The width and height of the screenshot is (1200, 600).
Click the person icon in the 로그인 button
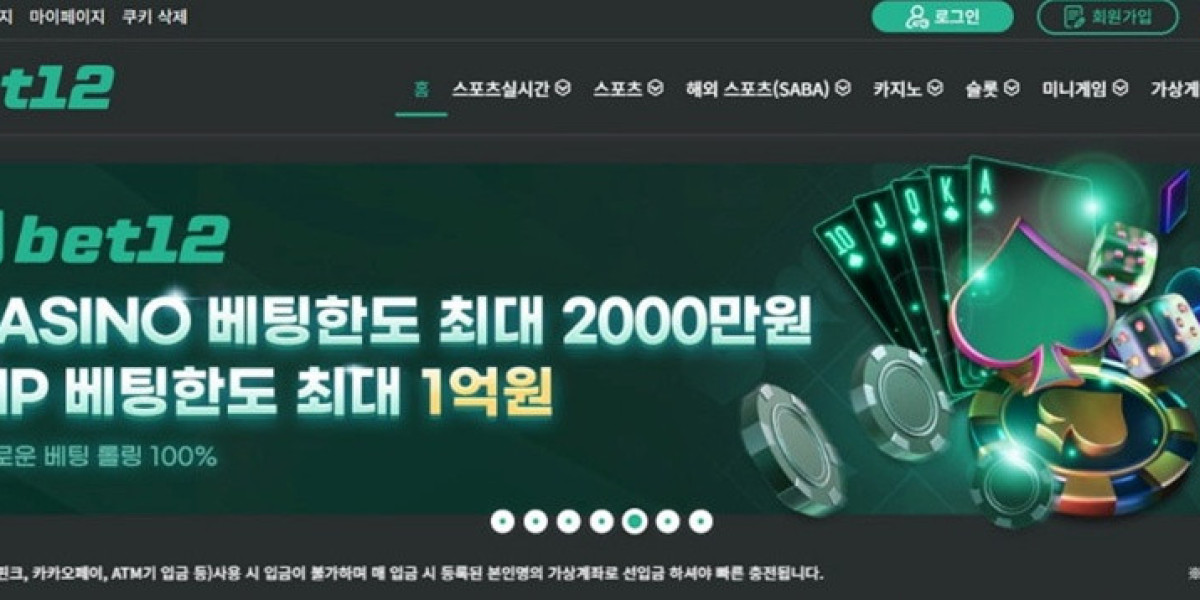(x=916, y=17)
